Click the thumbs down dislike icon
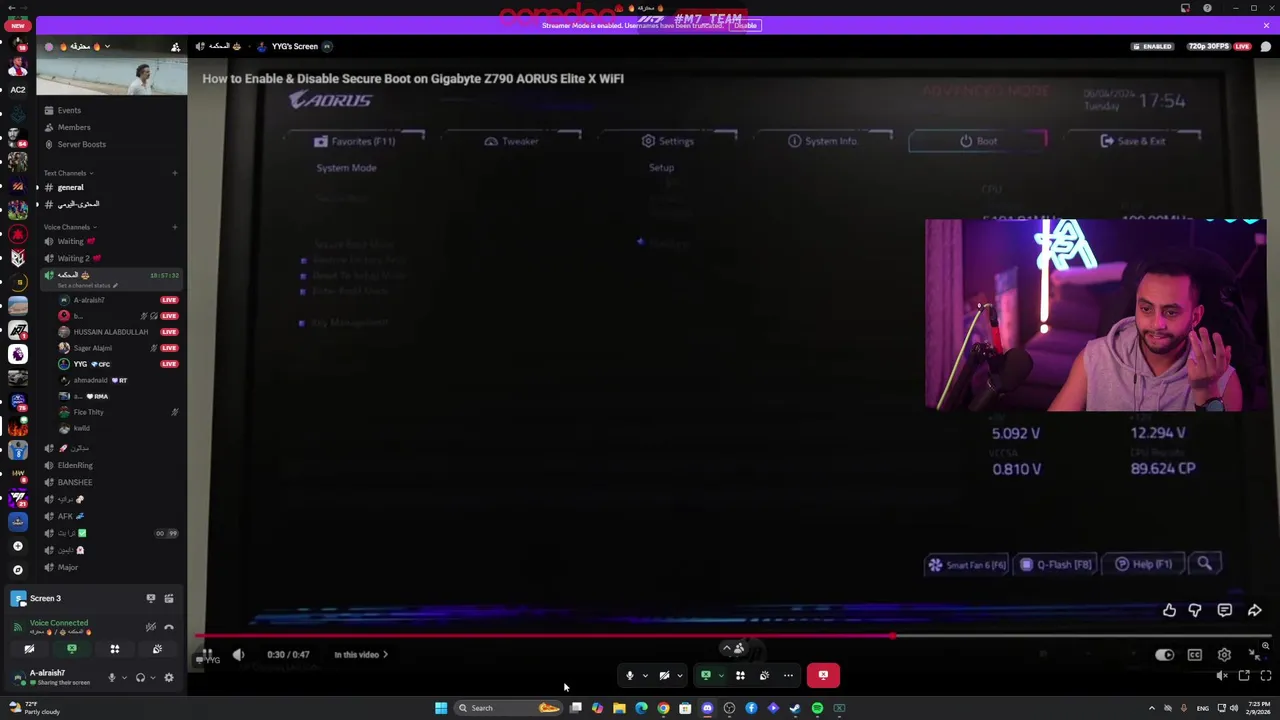 click(x=1195, y=610)
